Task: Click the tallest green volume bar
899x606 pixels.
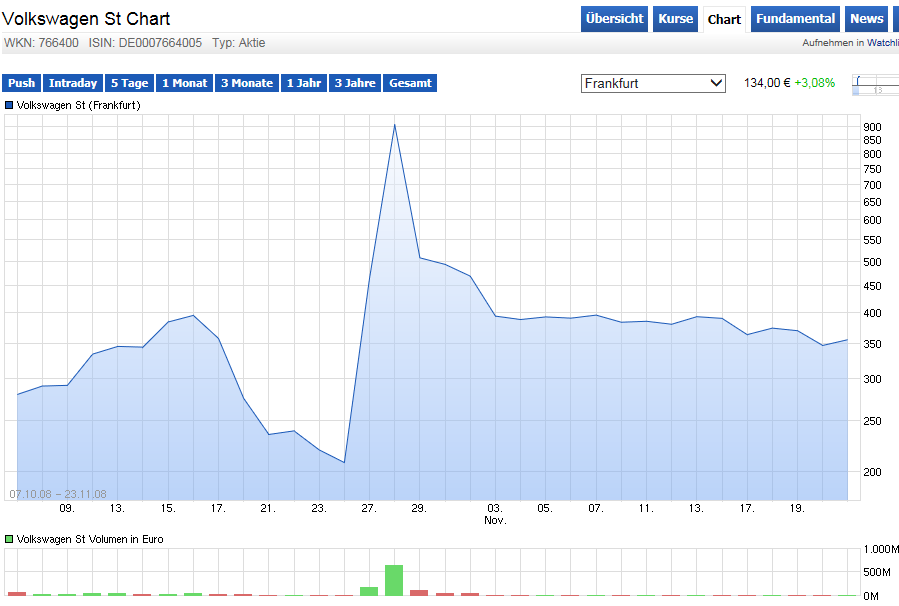Action: coord(394,580)
